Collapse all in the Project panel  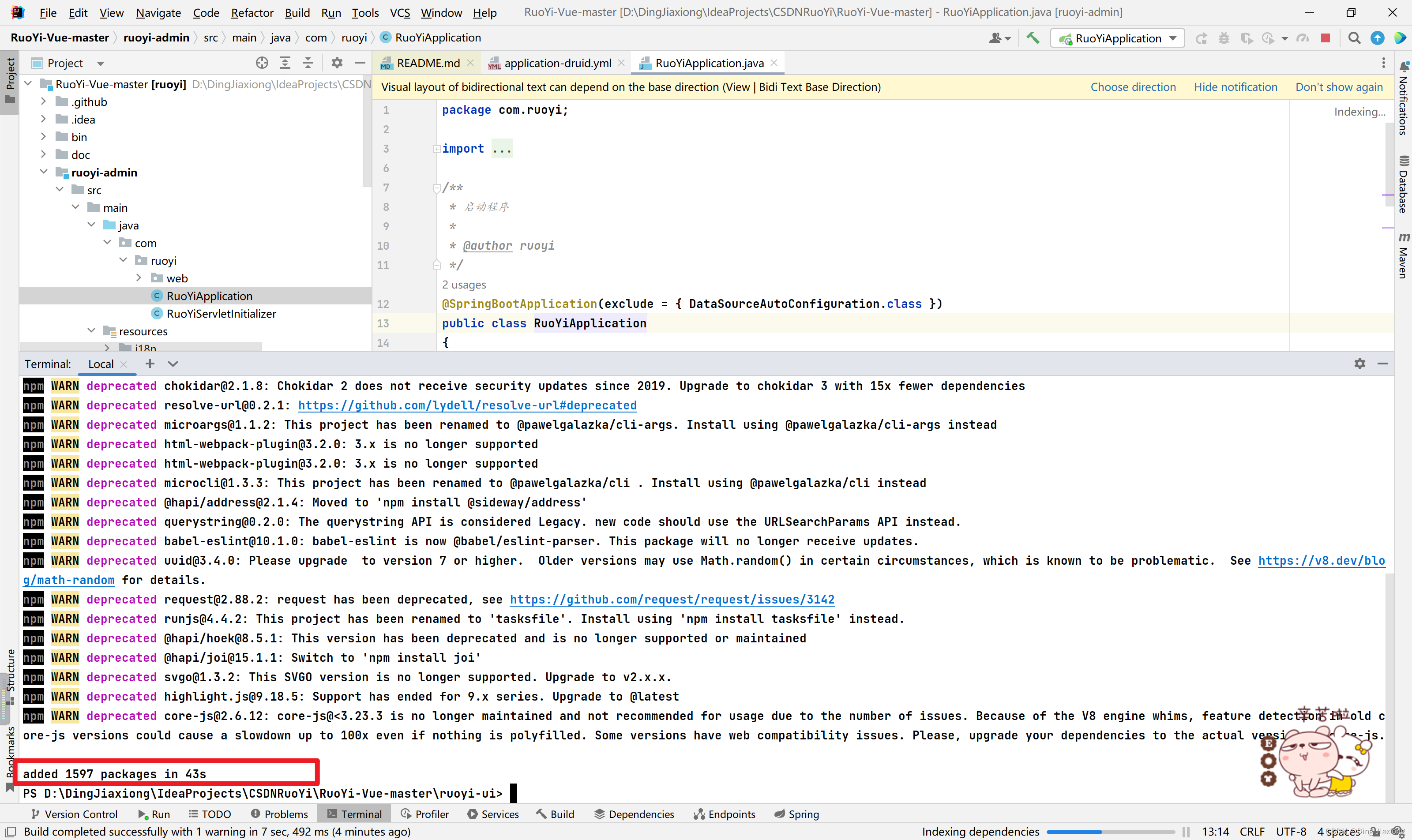[308, 63]
